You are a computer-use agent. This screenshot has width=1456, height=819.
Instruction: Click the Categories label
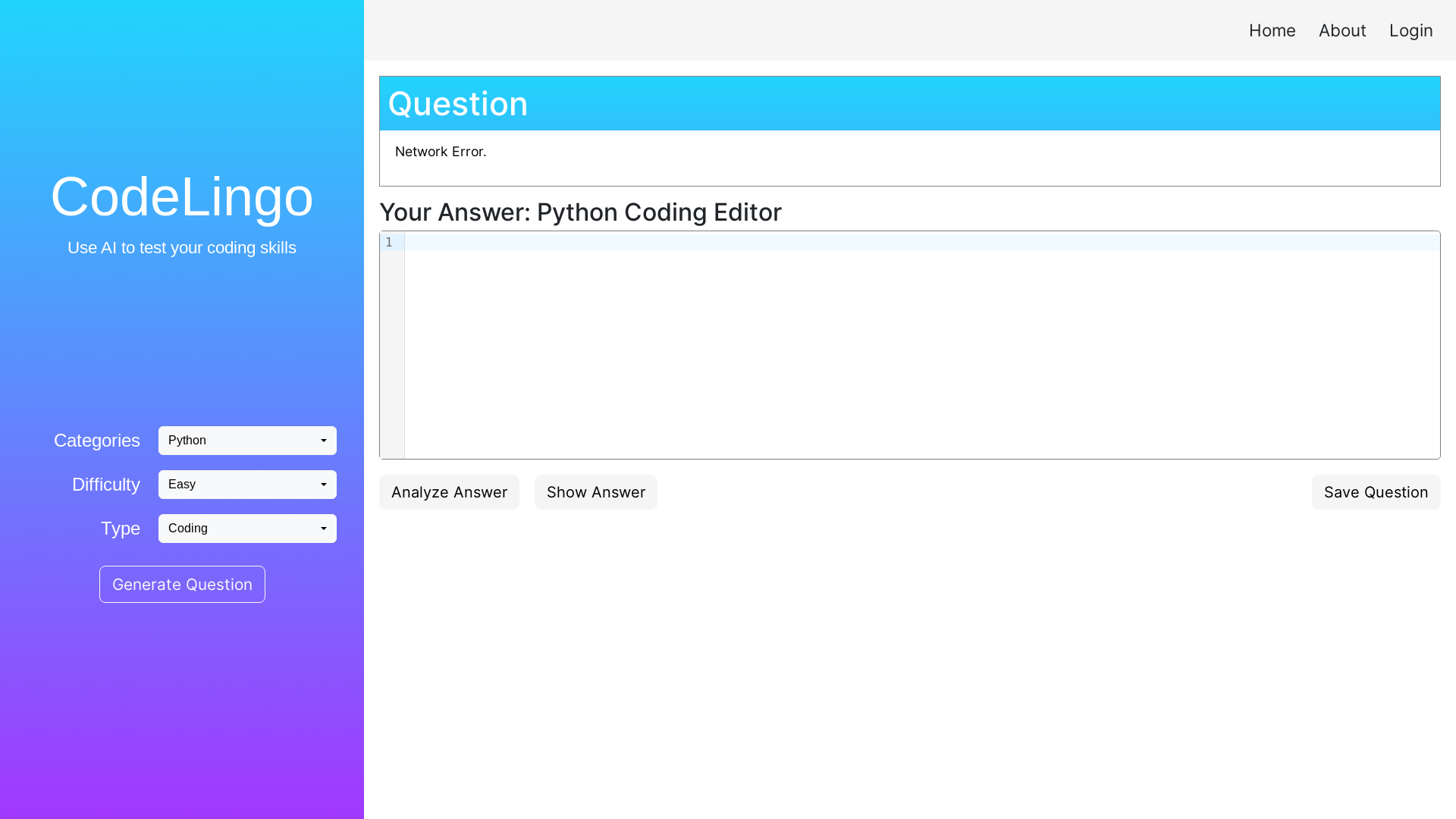click(x=97, y=441)
